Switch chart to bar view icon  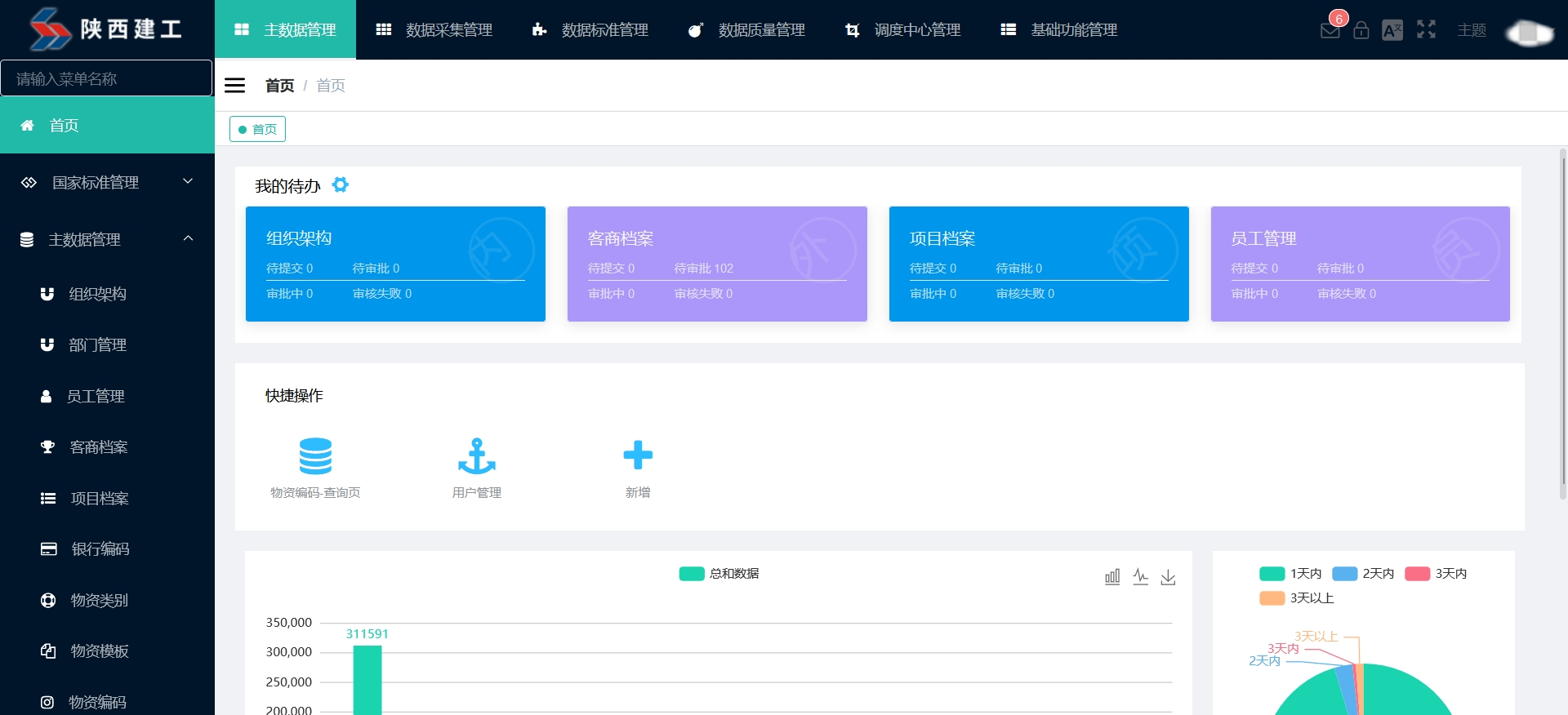pos(1112,577)
